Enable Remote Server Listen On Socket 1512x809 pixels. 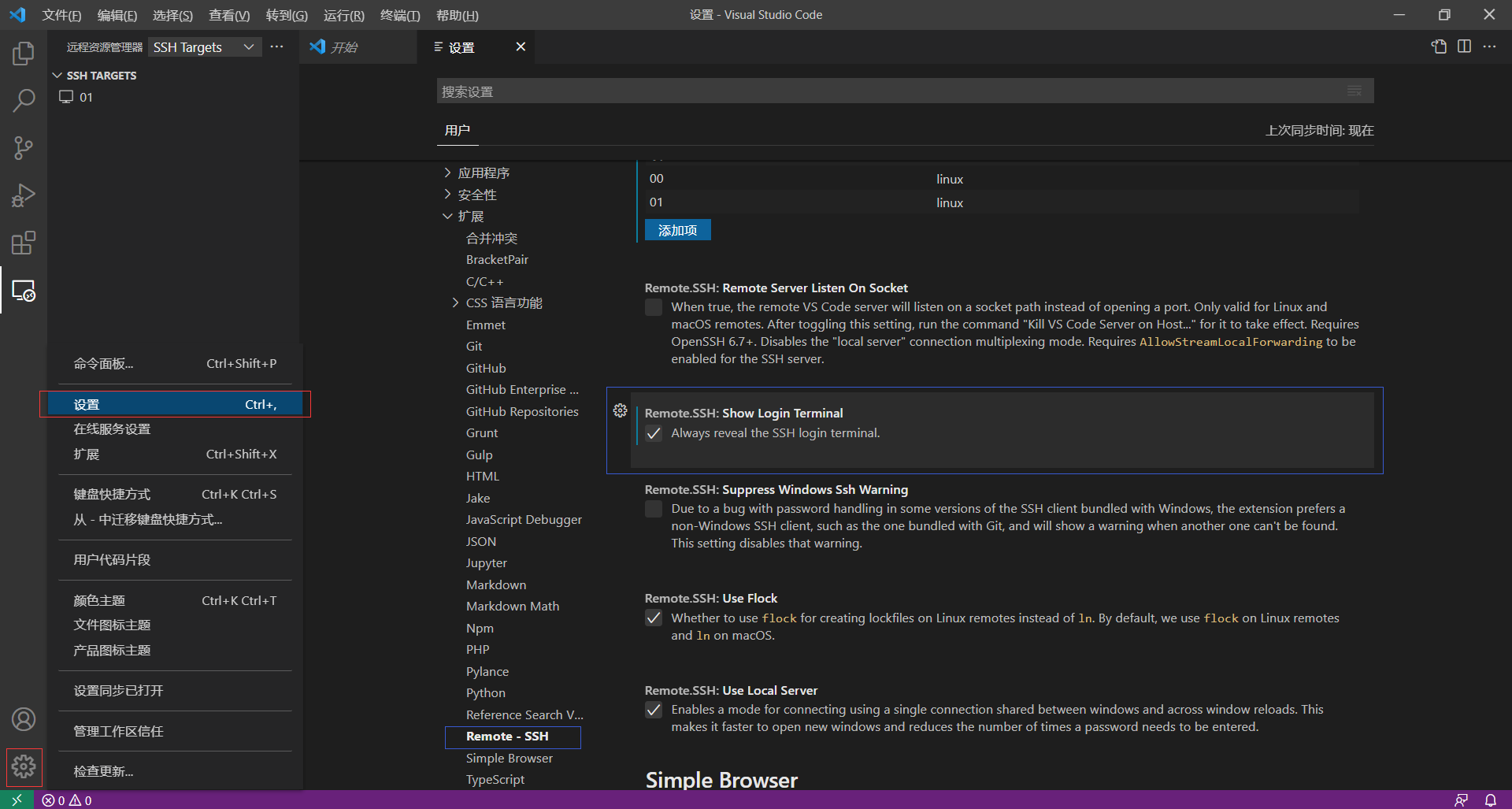pos(654,307)
